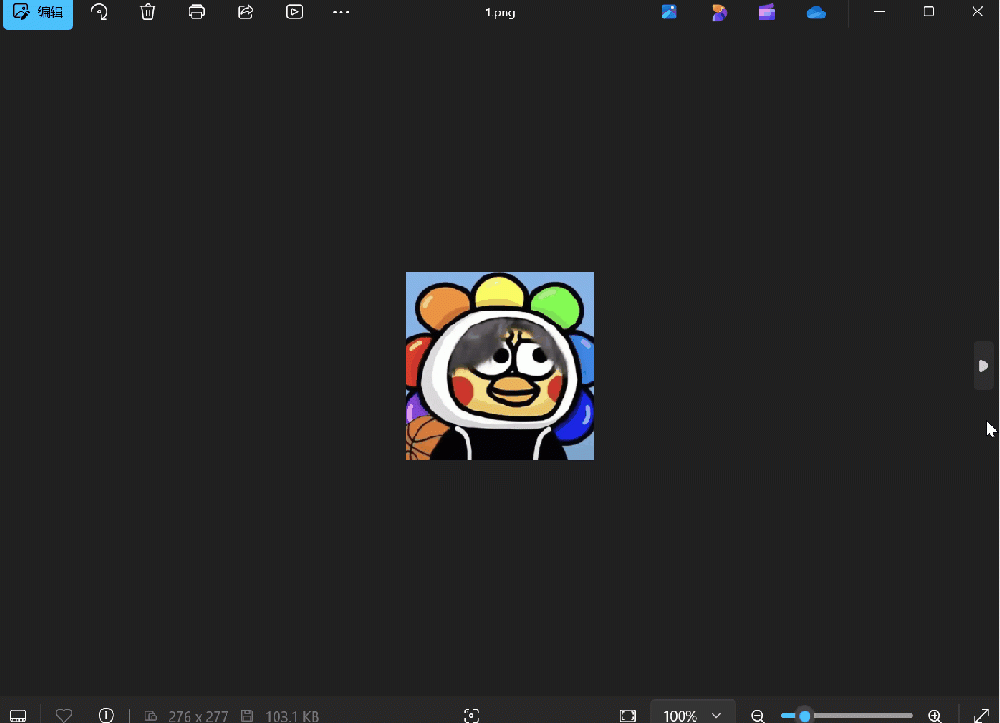Zoom out with the minus magnifier icon
The image size is (1000, 723).
click(x=758, y=716)
